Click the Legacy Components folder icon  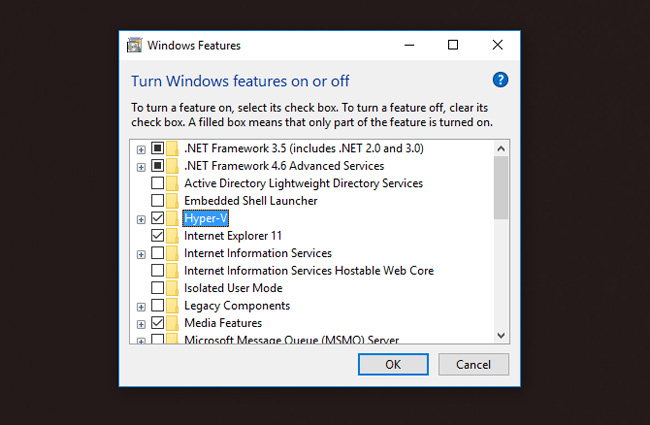(x=173, y=306)
